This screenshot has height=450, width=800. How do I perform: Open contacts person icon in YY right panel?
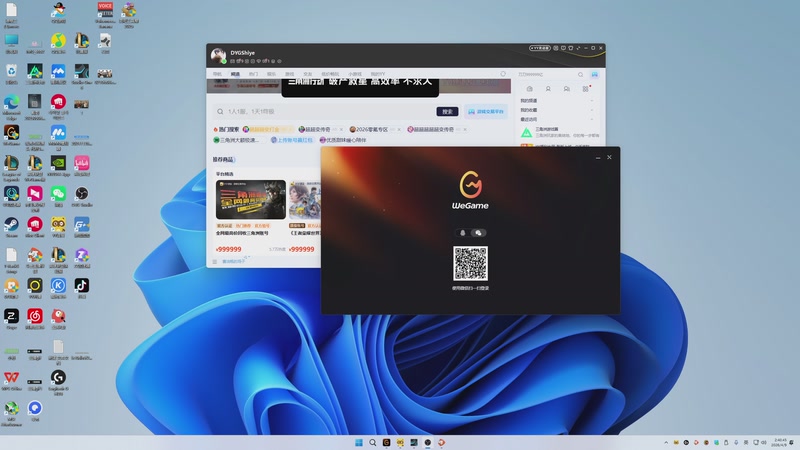(548, 89)
